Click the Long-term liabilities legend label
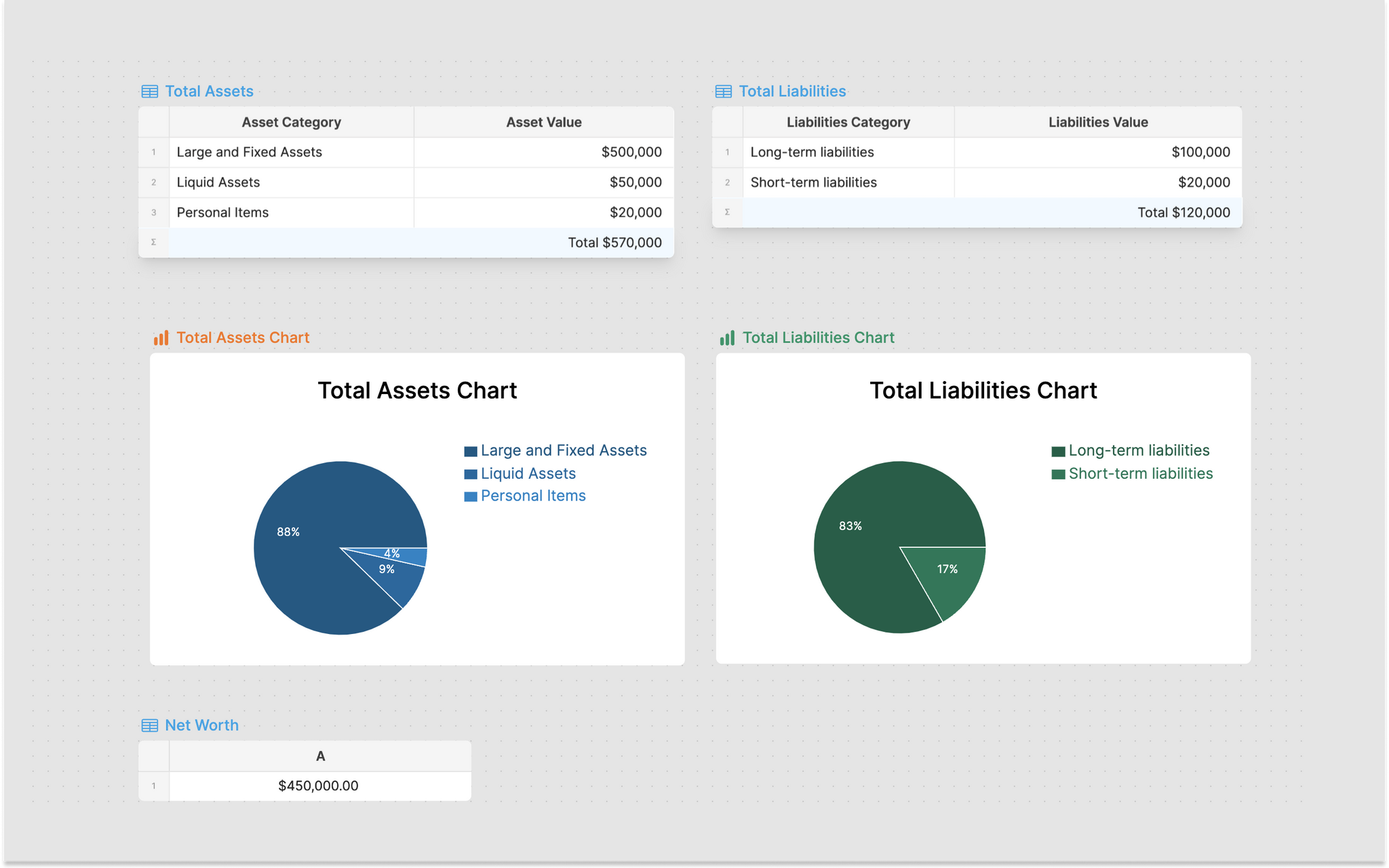 pyautogui.click(x=1139, y=451)
